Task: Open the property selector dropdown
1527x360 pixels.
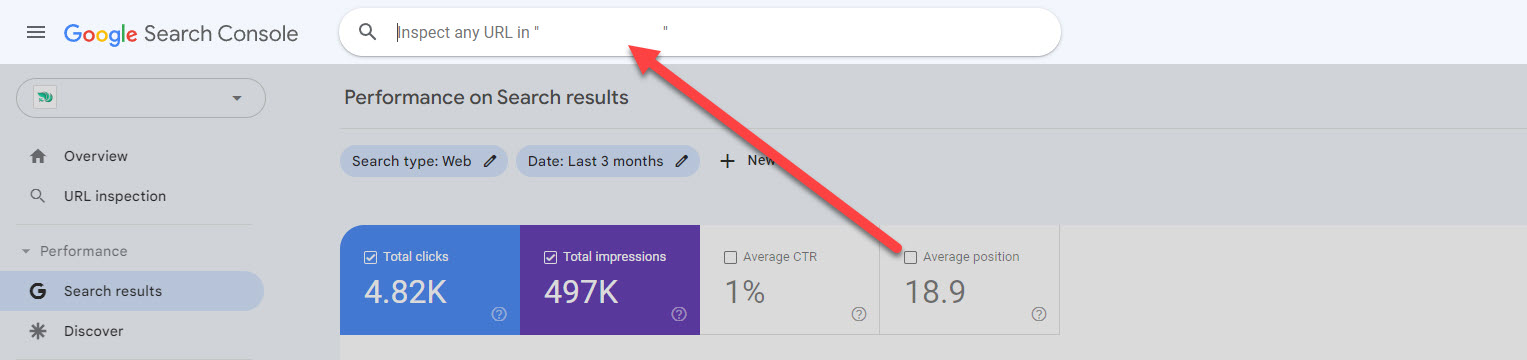Action: 141,98
